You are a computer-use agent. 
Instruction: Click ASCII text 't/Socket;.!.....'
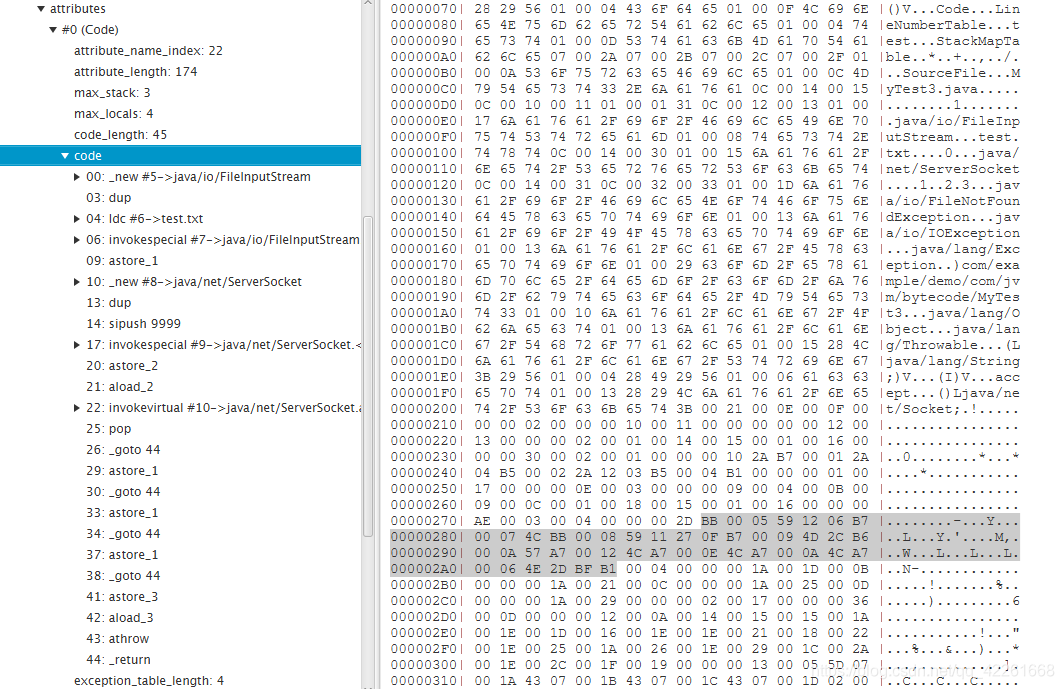tap(952, 409)
